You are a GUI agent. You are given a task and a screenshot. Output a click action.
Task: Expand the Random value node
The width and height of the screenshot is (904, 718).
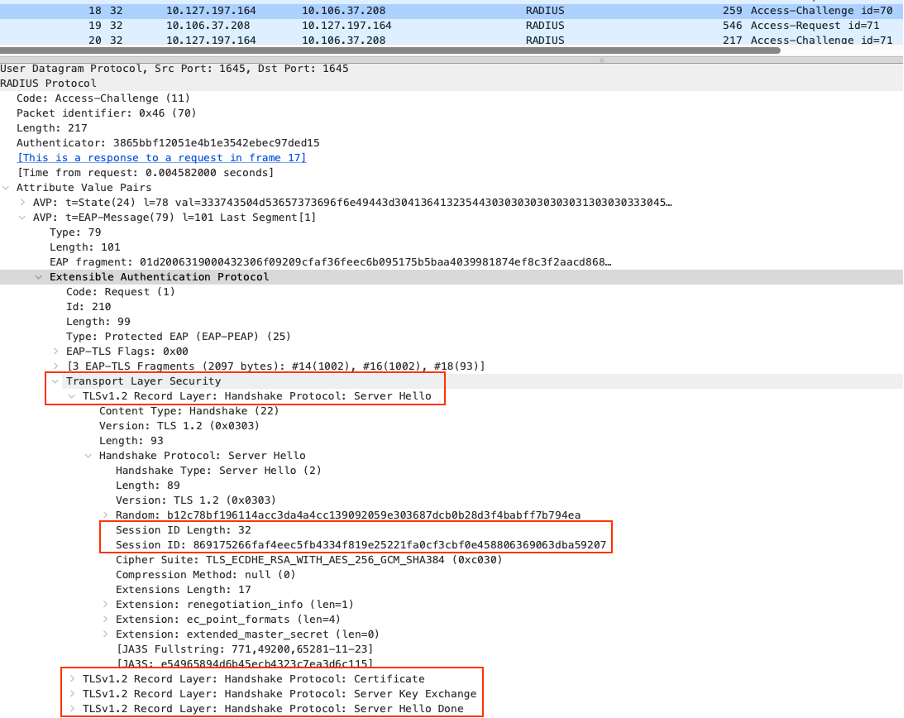105,515
